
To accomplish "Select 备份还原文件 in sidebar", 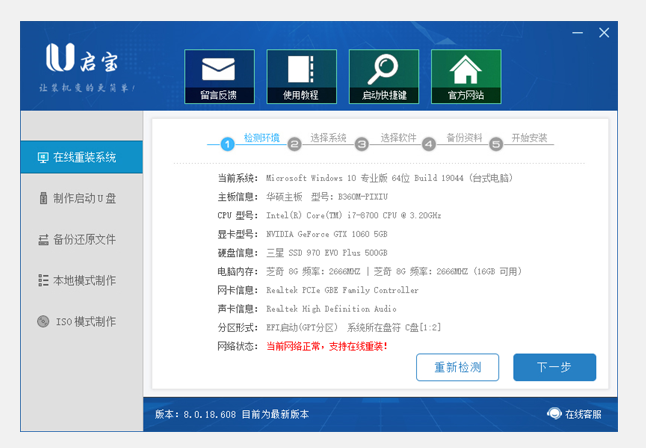I will pyautogui.click(x=82, y=239).
